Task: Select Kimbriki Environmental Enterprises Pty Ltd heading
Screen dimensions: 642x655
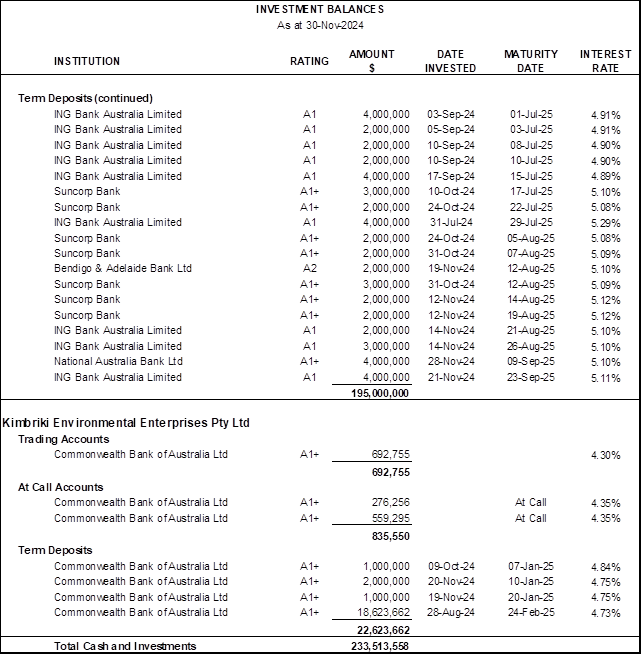Action: click(x=126, y=423)
